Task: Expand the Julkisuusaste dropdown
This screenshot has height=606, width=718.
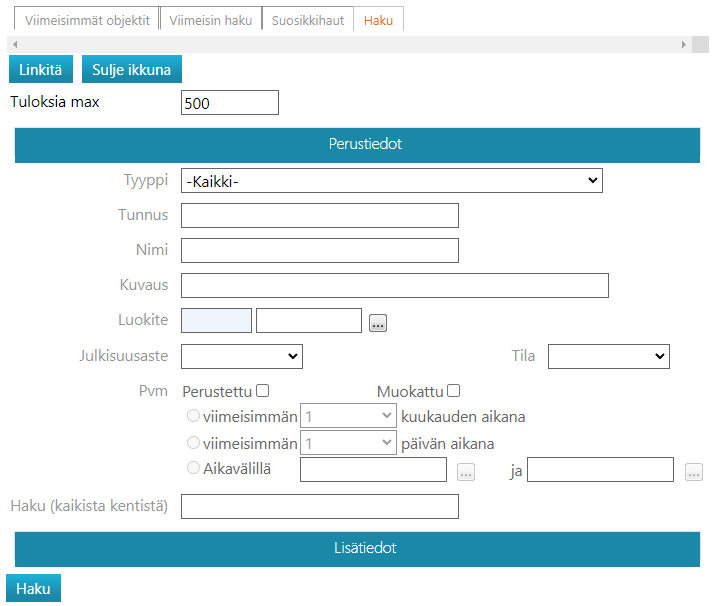Action: 241,356
